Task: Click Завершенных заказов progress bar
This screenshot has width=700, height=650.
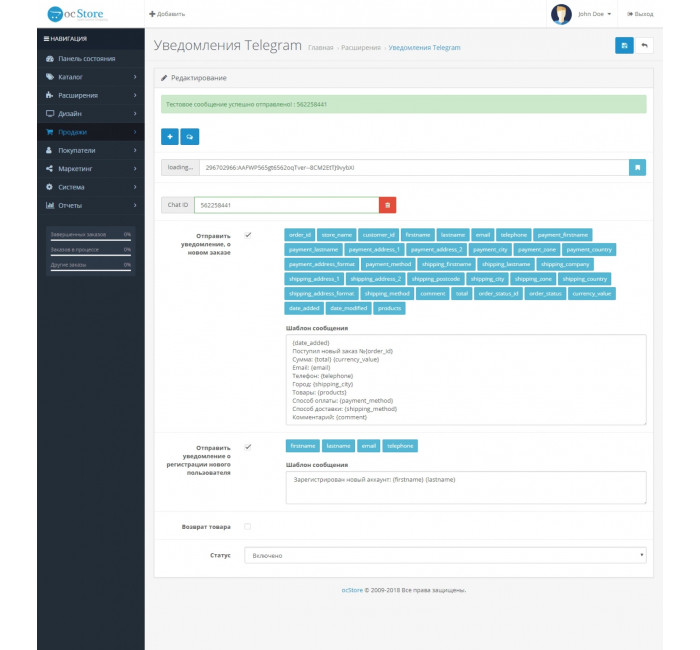Action: [91, 240]
